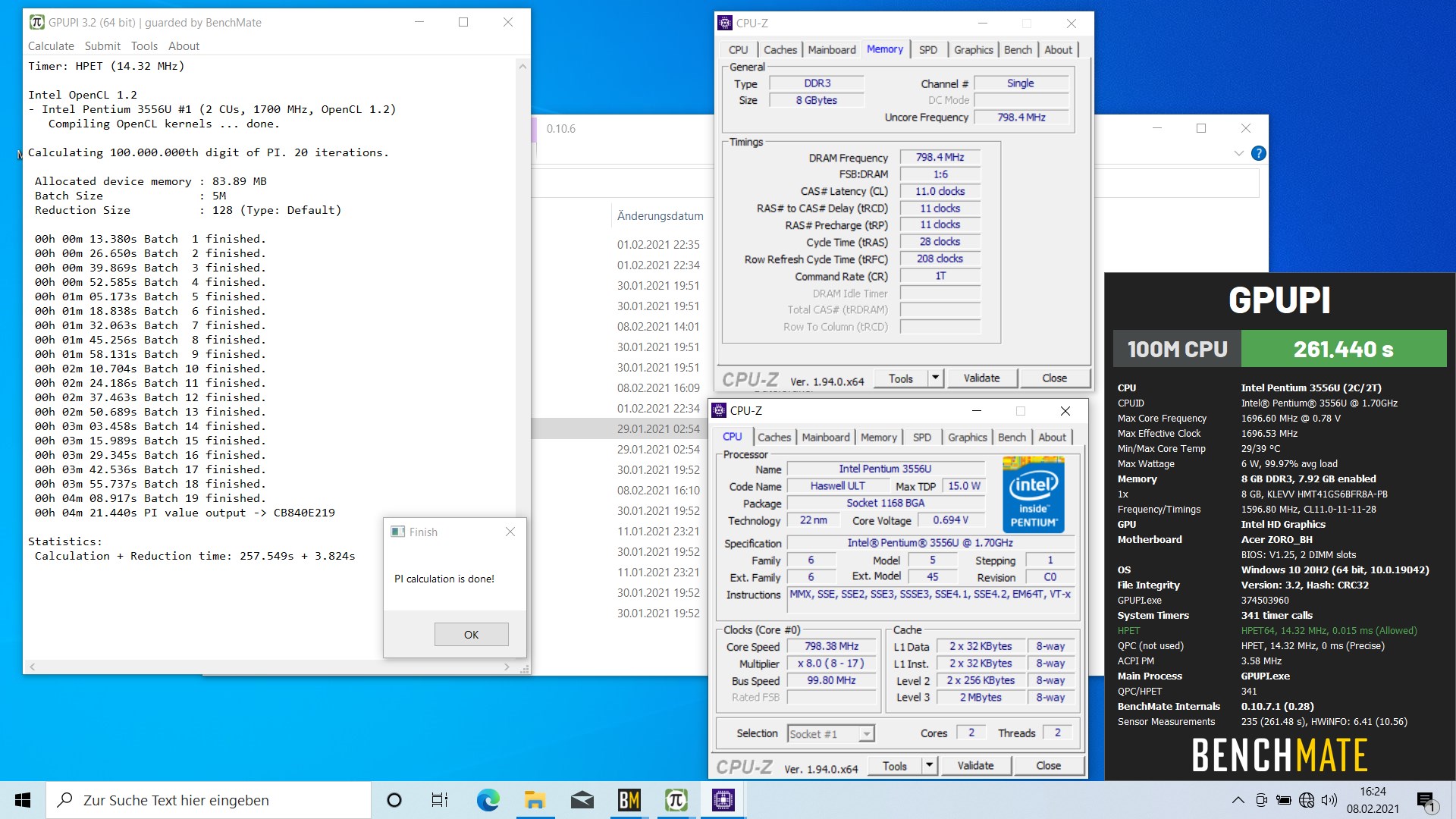Open the Calculate menu in GPUPI

click(51, 45)
